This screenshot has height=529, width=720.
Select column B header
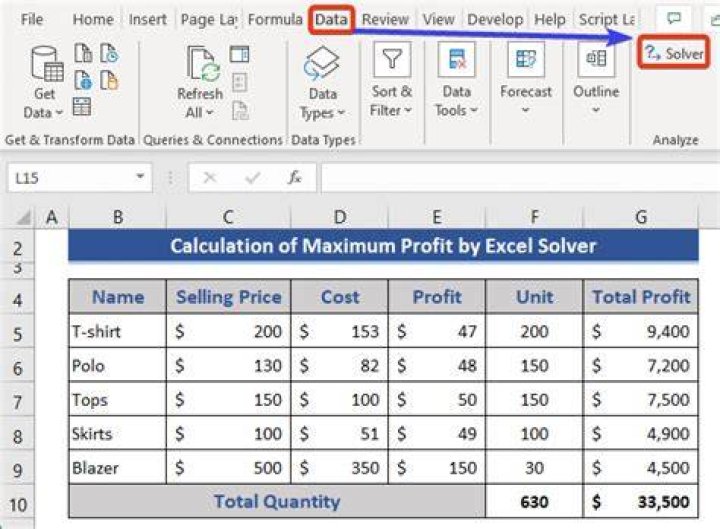[118, 217]
